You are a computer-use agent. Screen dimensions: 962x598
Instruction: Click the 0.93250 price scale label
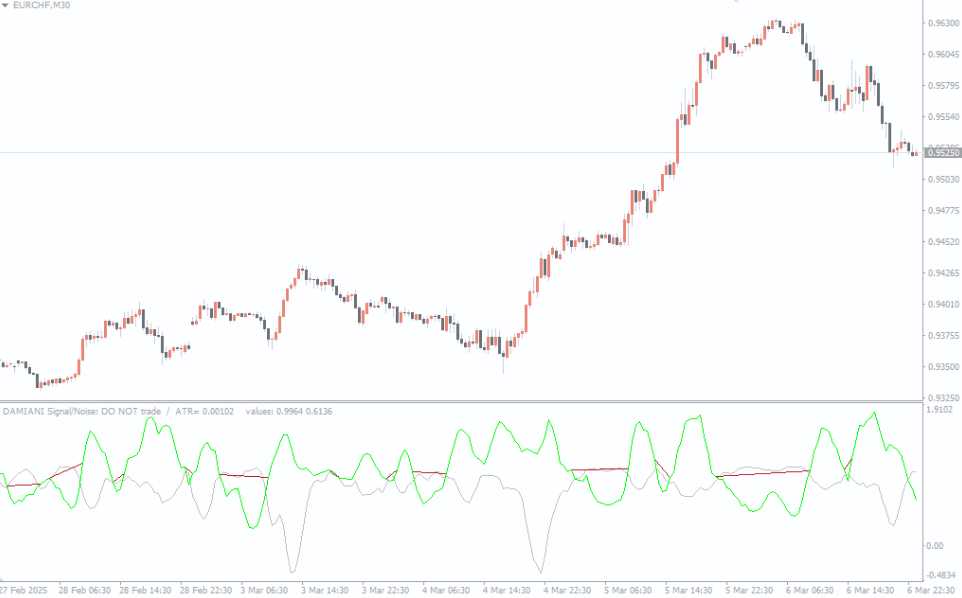pyautogui.click(x=943, y=398)
